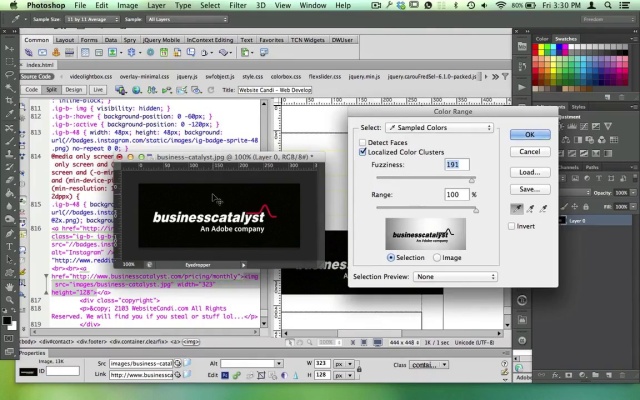Select the Rectangular Marquee tool
Screen dimensions: 640x400
tap(9, 62)
